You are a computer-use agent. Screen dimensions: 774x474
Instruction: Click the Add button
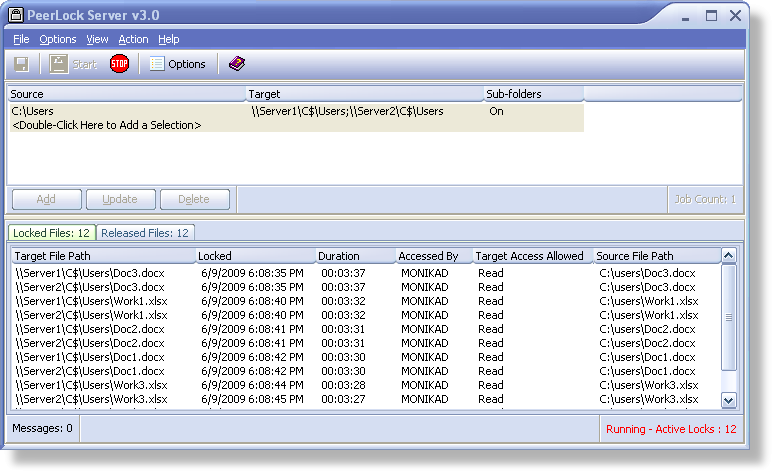tap(46, 199)
